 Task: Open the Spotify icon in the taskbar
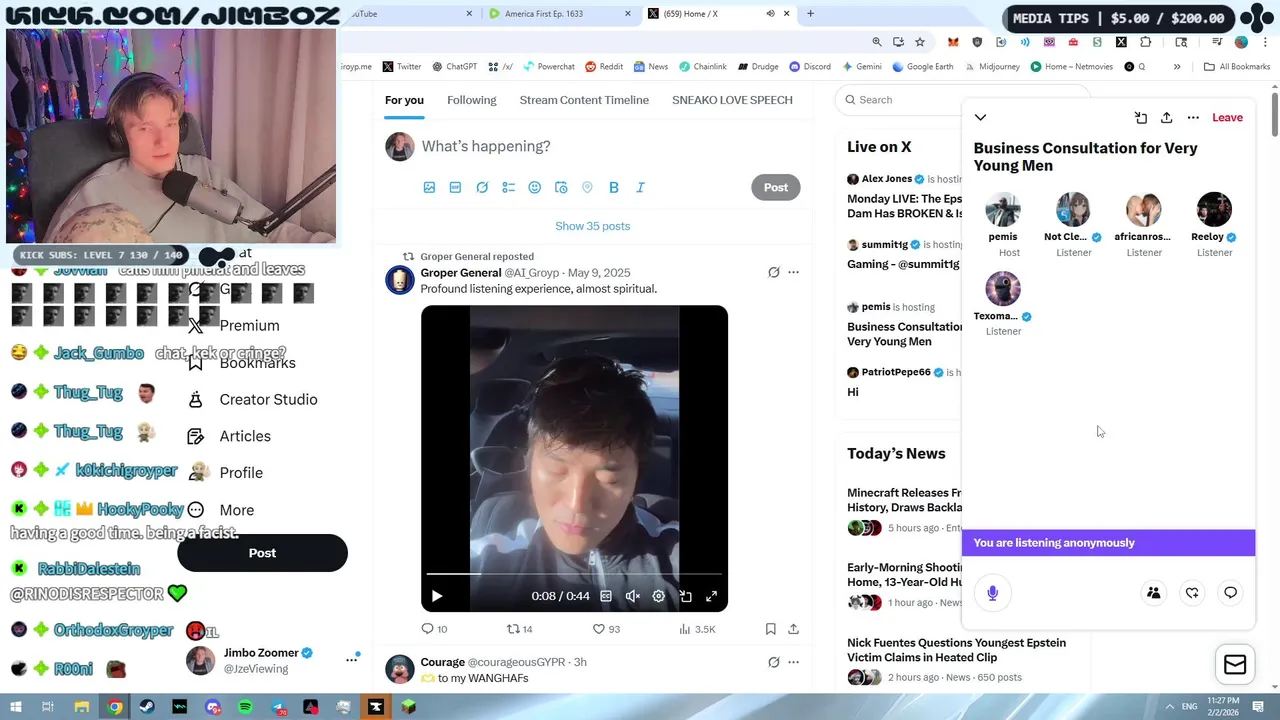245,707
